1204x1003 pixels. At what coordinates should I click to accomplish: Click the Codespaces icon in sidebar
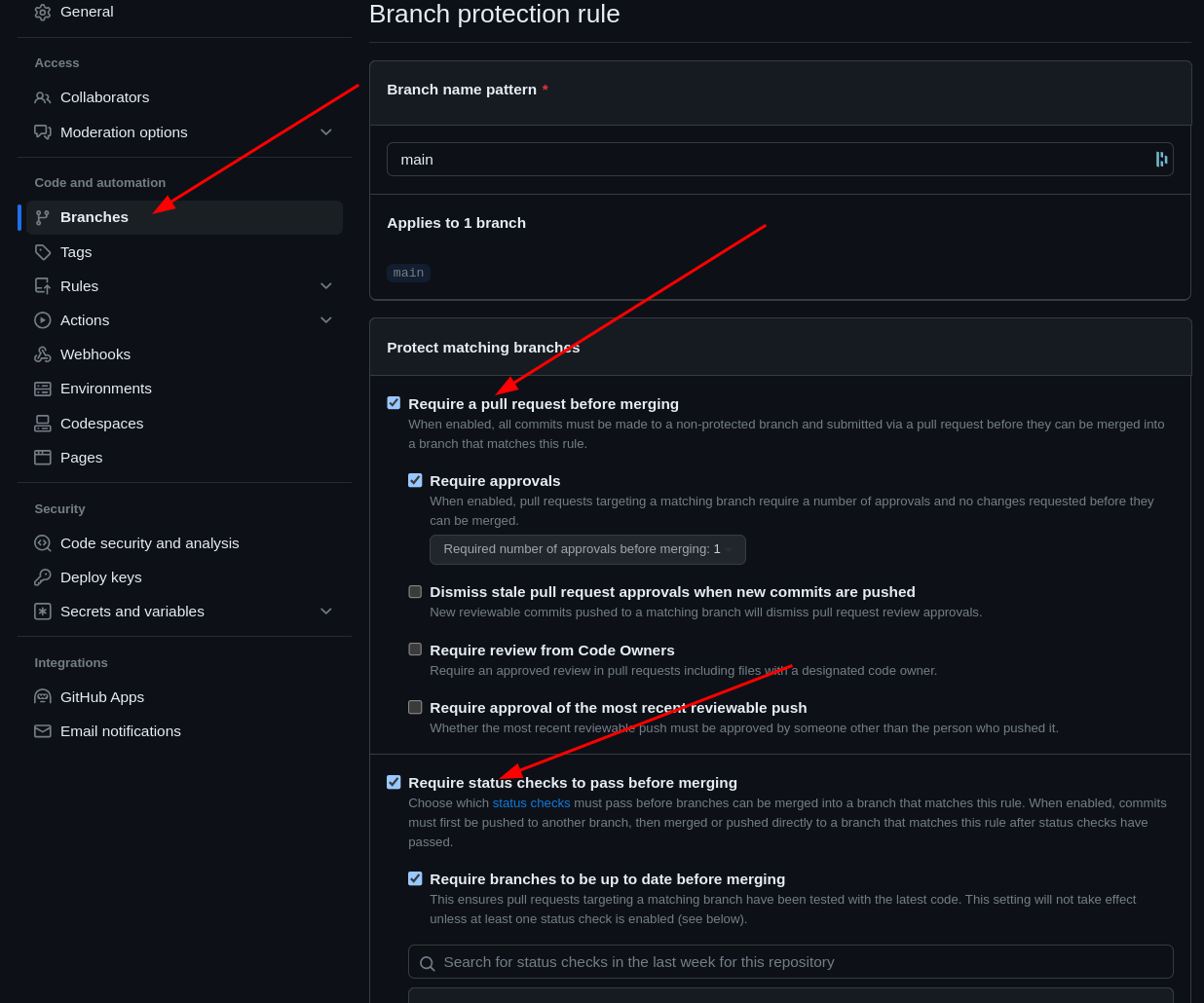(x=43, y=424)
